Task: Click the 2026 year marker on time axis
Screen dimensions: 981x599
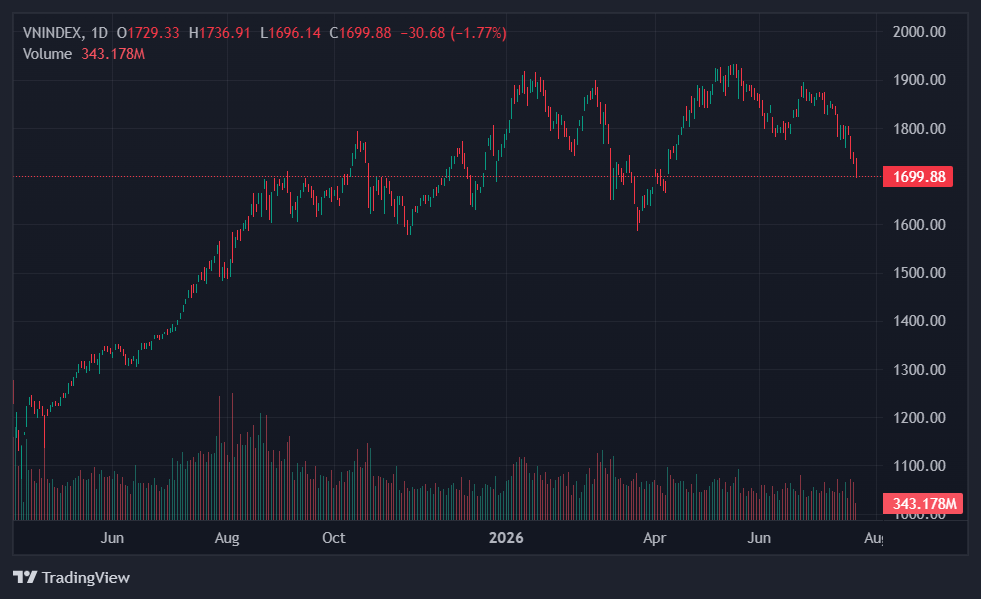Action: 506,538
